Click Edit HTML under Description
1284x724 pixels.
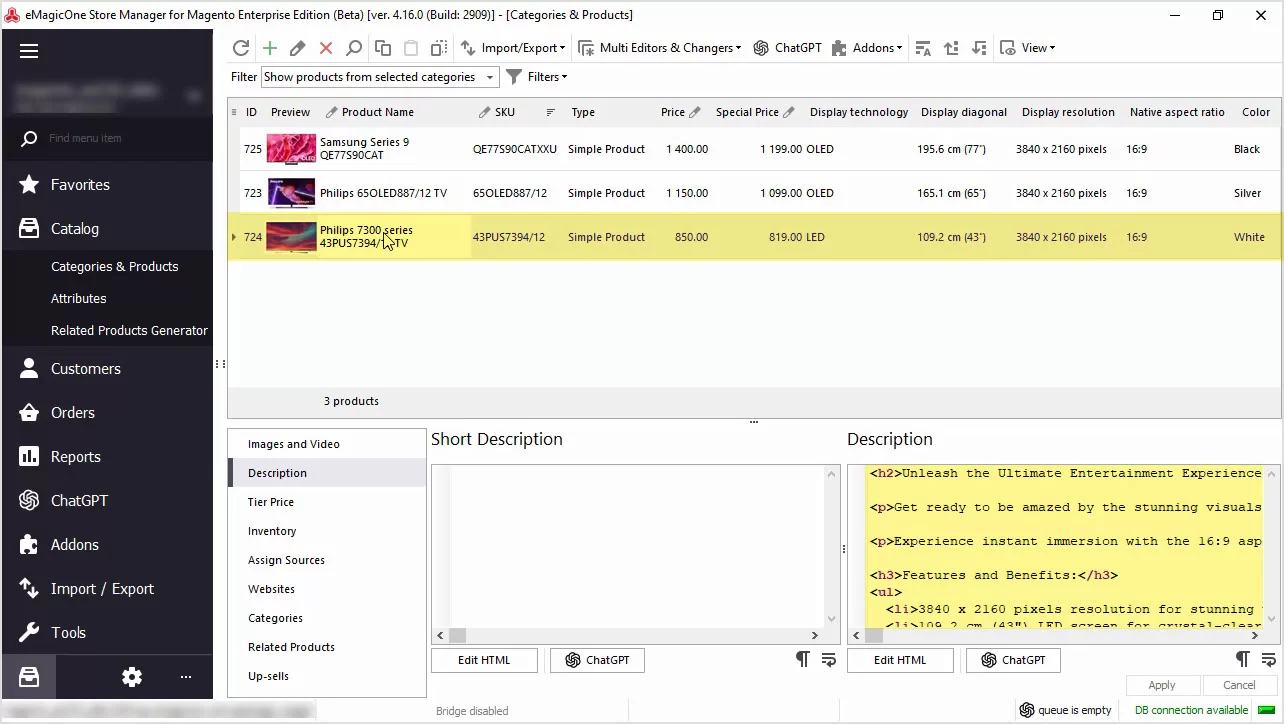click(x=900, y=660)
